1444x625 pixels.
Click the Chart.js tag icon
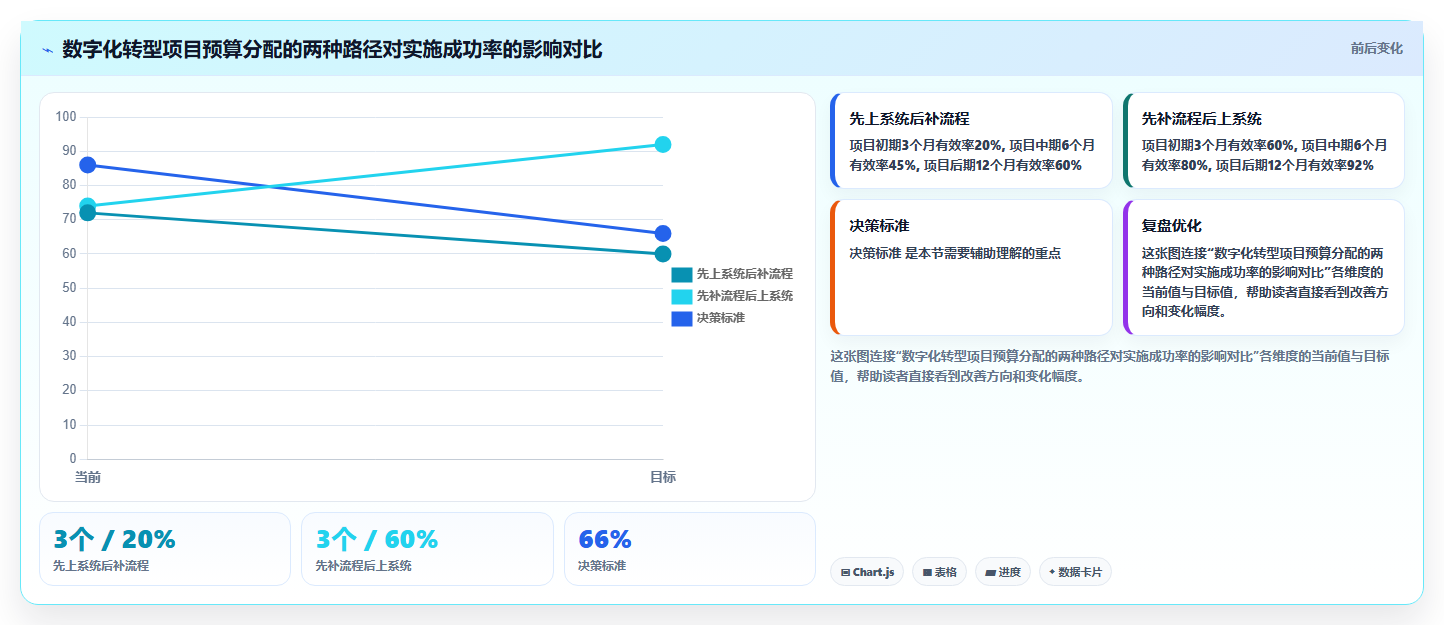pos(846,573)
